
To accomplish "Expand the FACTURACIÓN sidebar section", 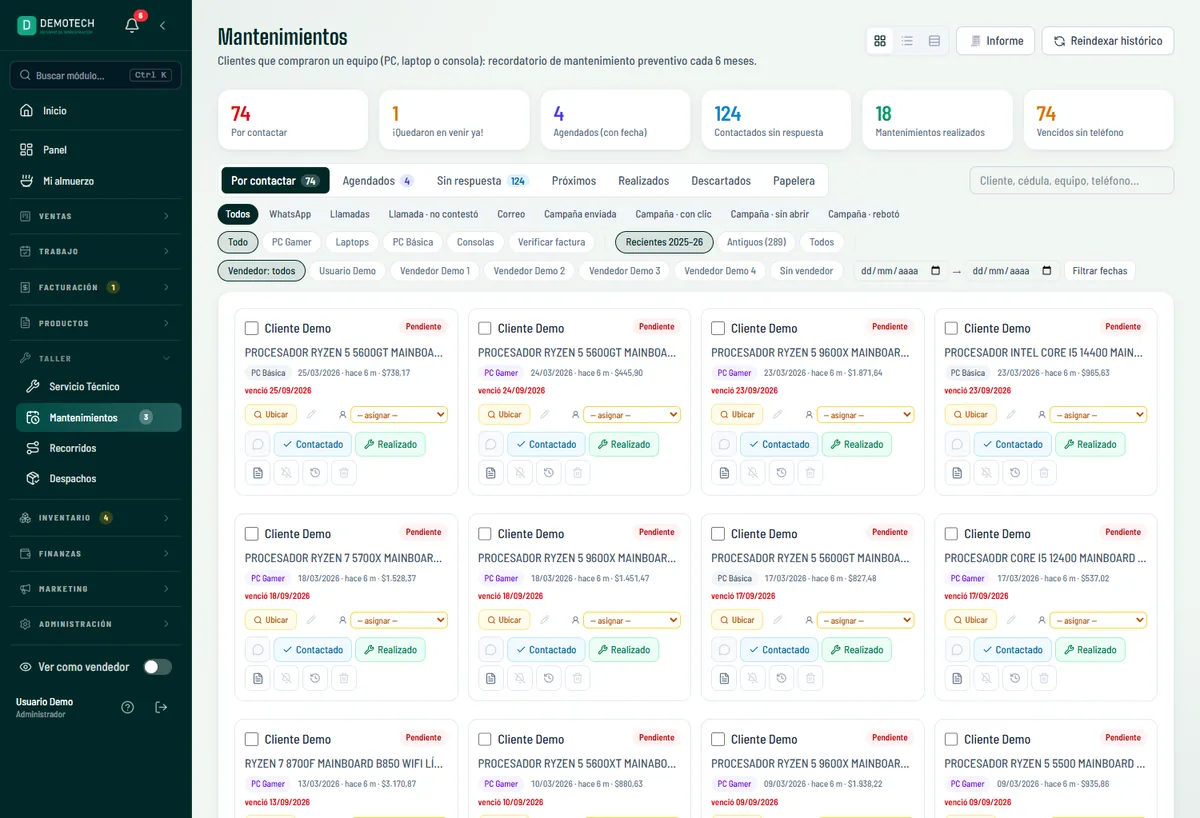I will click(96, 287).
